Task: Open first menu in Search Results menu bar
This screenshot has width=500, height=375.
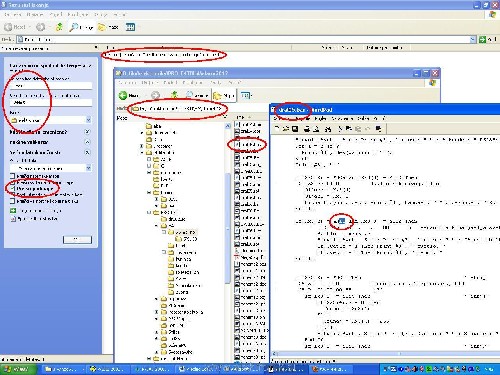Action: [13, 15]
